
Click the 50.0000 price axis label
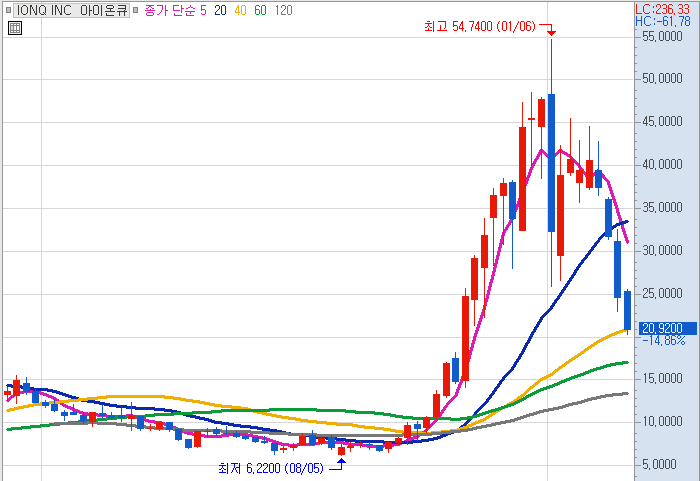[x=662, y=79]
